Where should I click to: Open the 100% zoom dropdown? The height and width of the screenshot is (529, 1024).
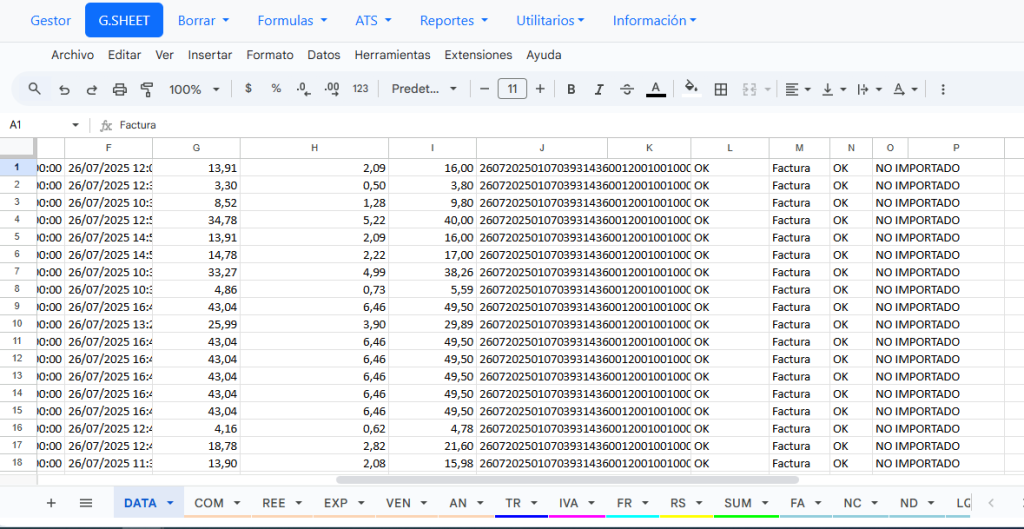[194, 89]
